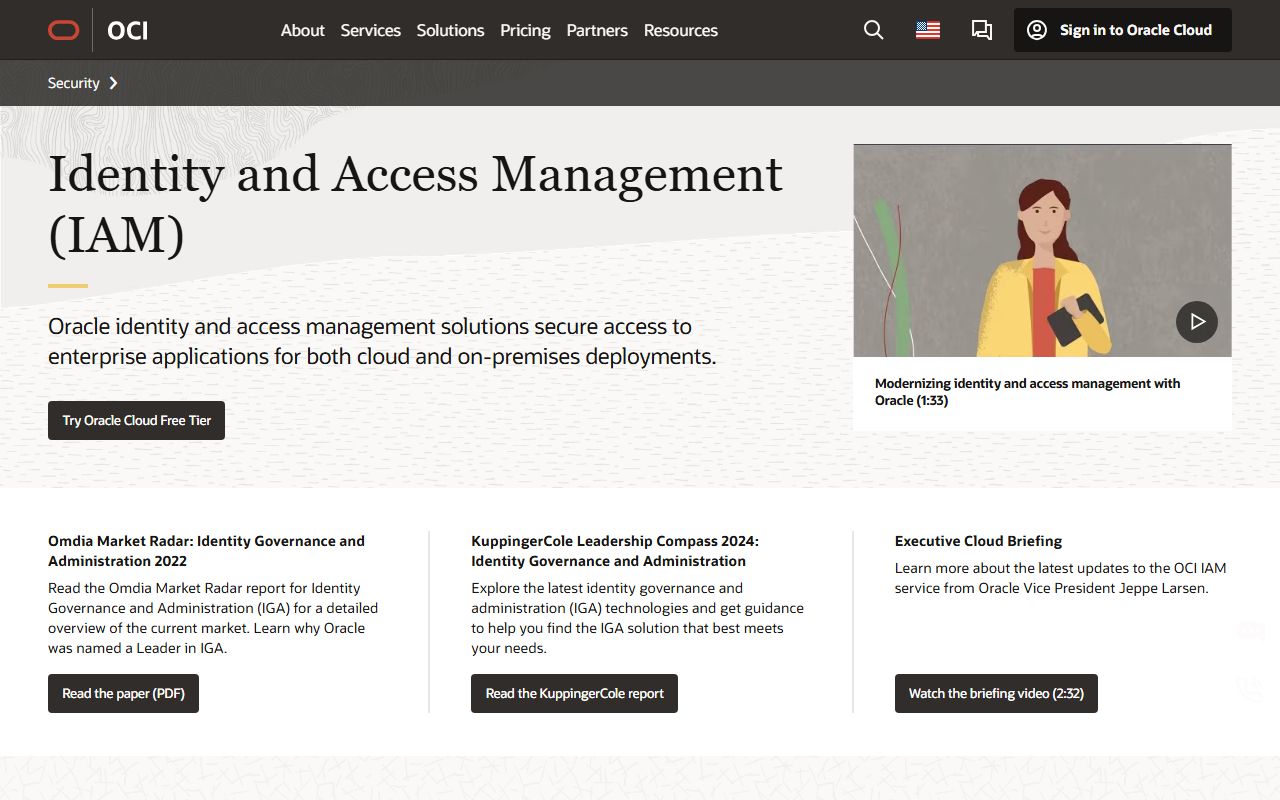Image resolution: width=1280 pixels, height=800 pixels.
Task: Click the US flag country selector icon
Action: click(927, 30)
